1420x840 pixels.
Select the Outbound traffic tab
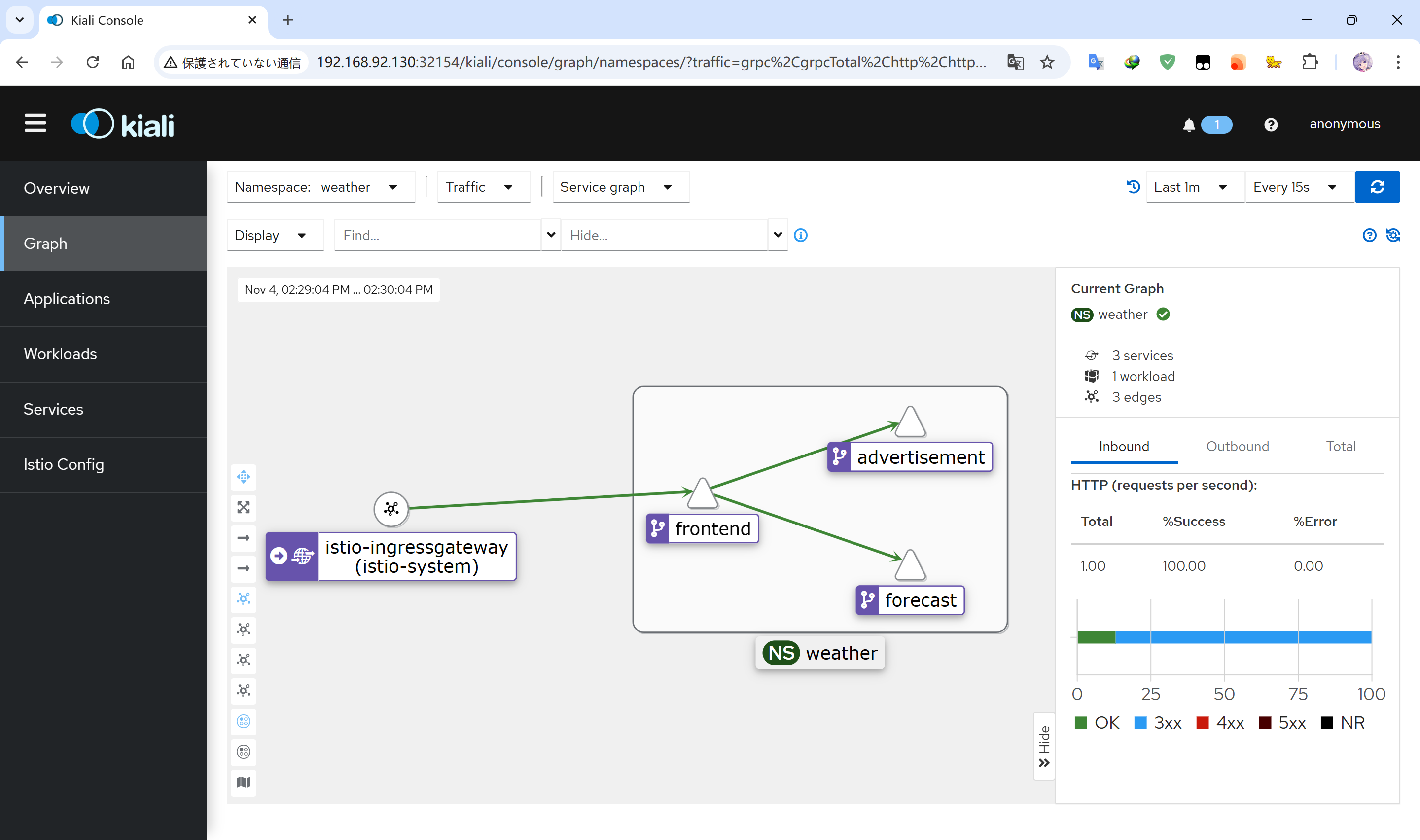[1237, 446]
